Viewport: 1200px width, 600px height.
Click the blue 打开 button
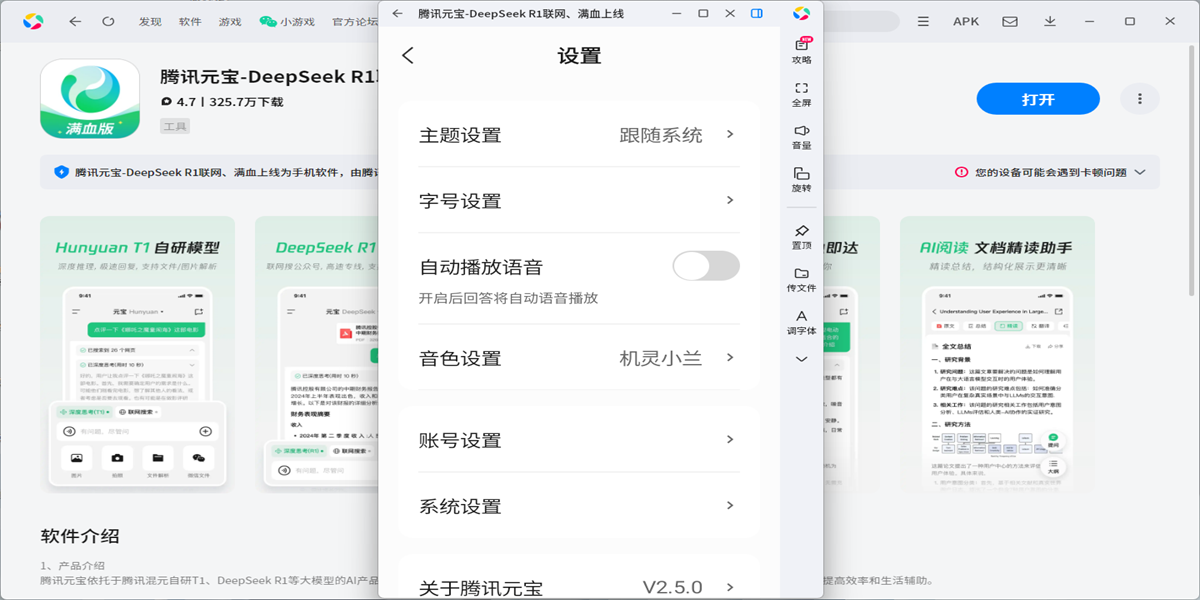[x=1037, y=99]
